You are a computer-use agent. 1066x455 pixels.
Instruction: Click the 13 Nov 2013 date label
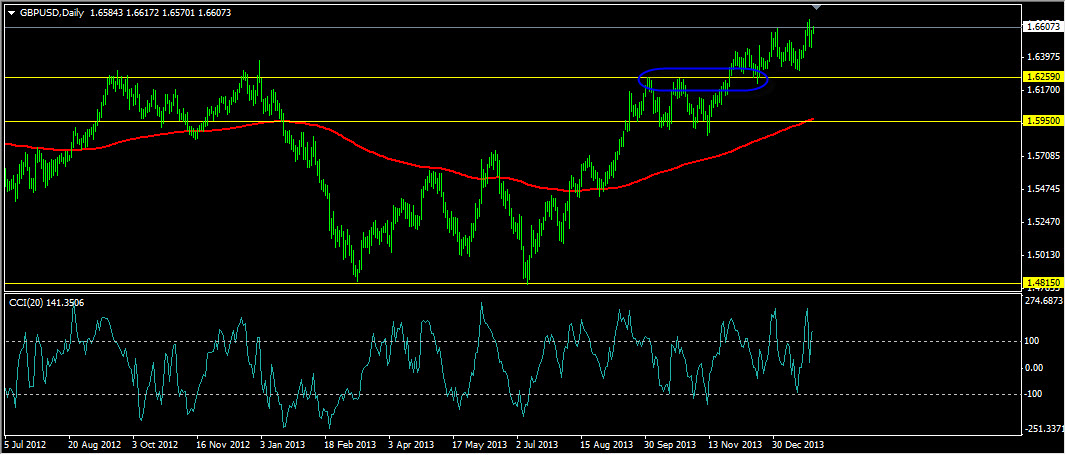(x=734, y=445)
